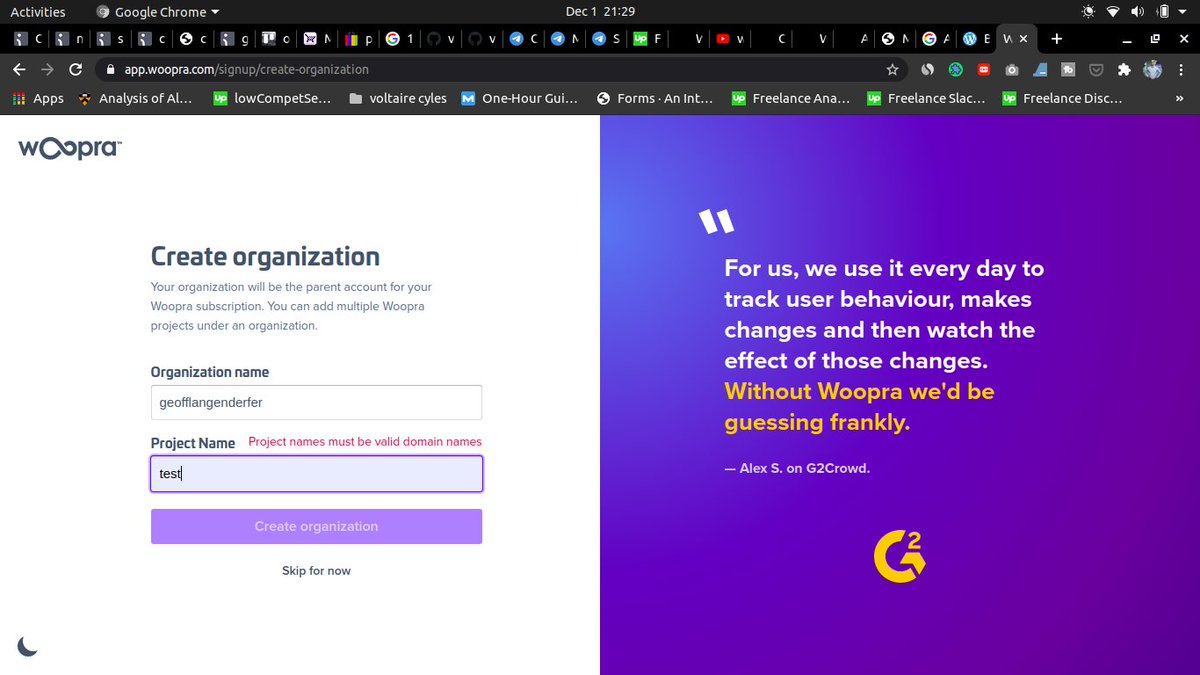Open a new tab with the plus button
This screenshot has width=1200, height=675.
[1057, 39]
